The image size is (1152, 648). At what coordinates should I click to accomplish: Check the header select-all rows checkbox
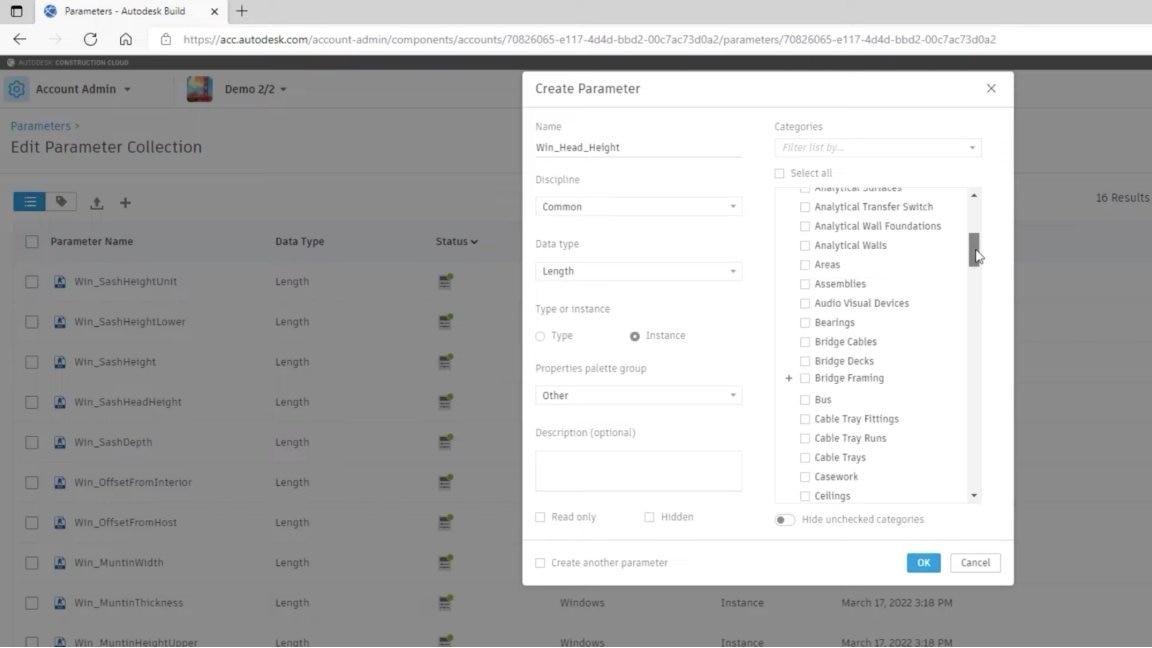click(32, 241)
